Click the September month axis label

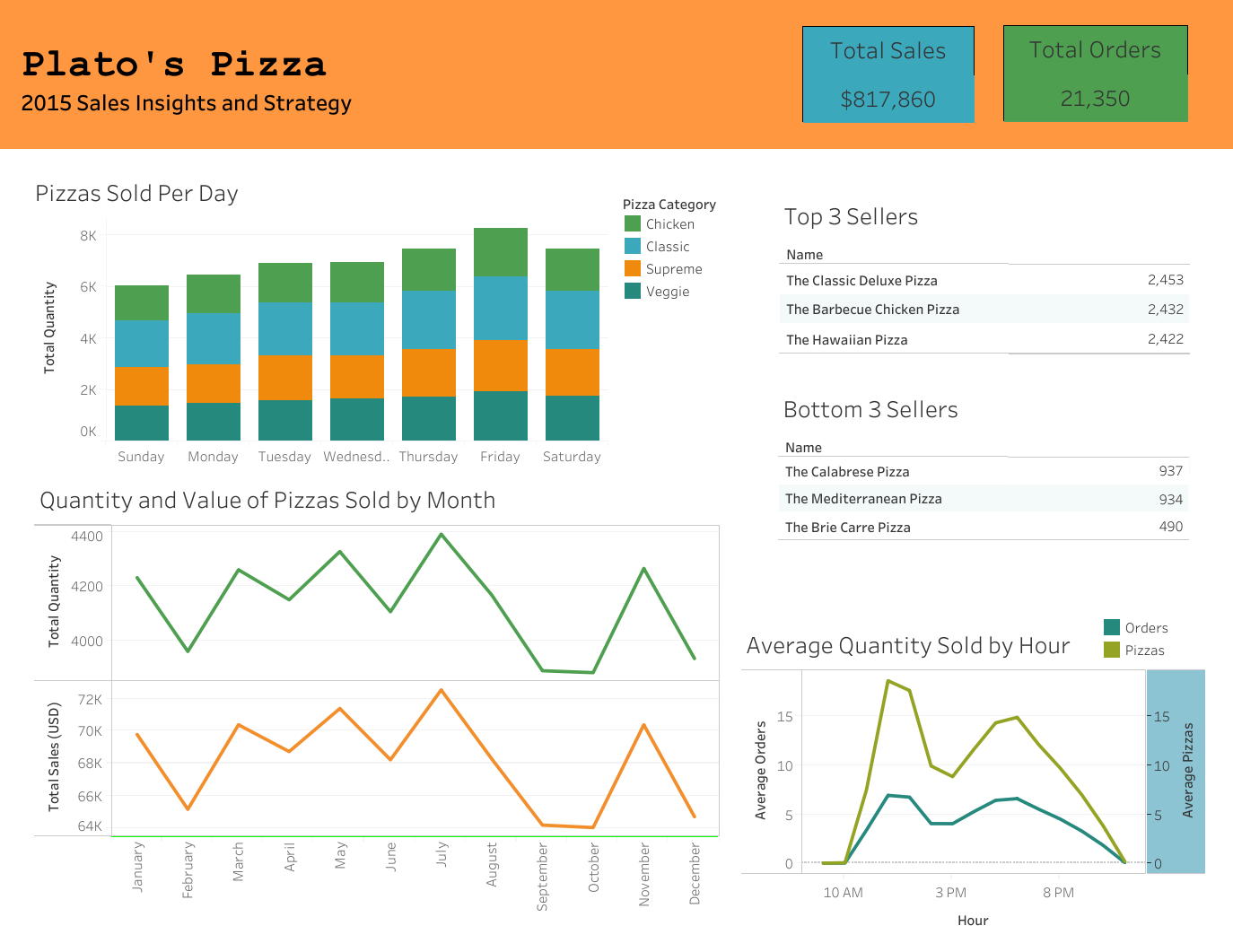coord(542,877)
